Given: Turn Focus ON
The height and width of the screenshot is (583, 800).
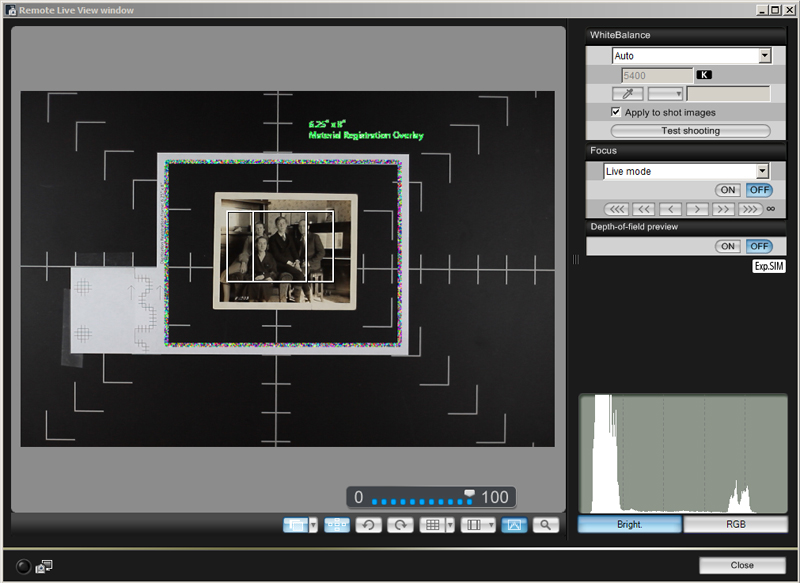Looking at the screenshot, I should 727,190.
